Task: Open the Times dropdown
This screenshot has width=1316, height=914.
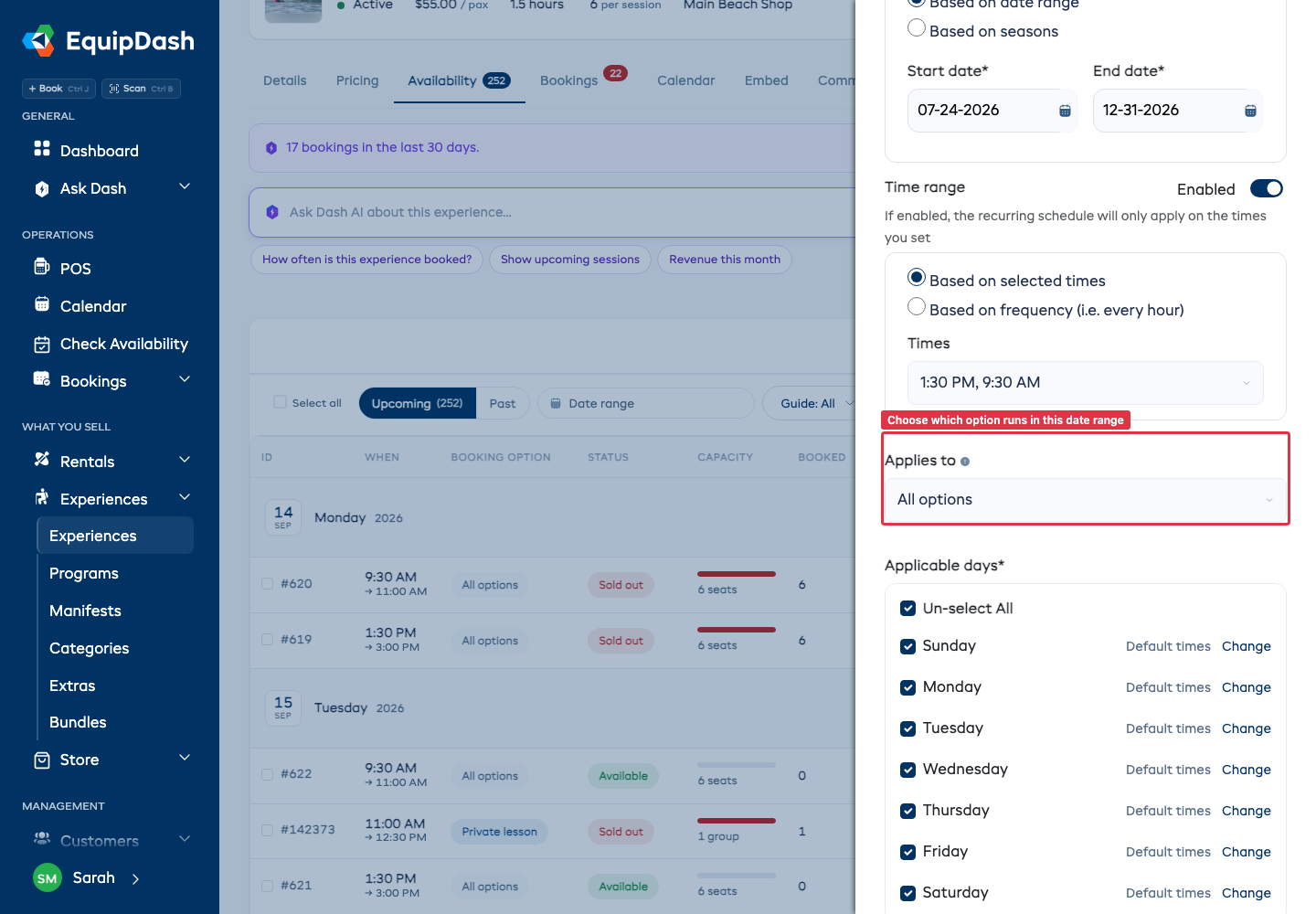Action: pos(1086,383)
